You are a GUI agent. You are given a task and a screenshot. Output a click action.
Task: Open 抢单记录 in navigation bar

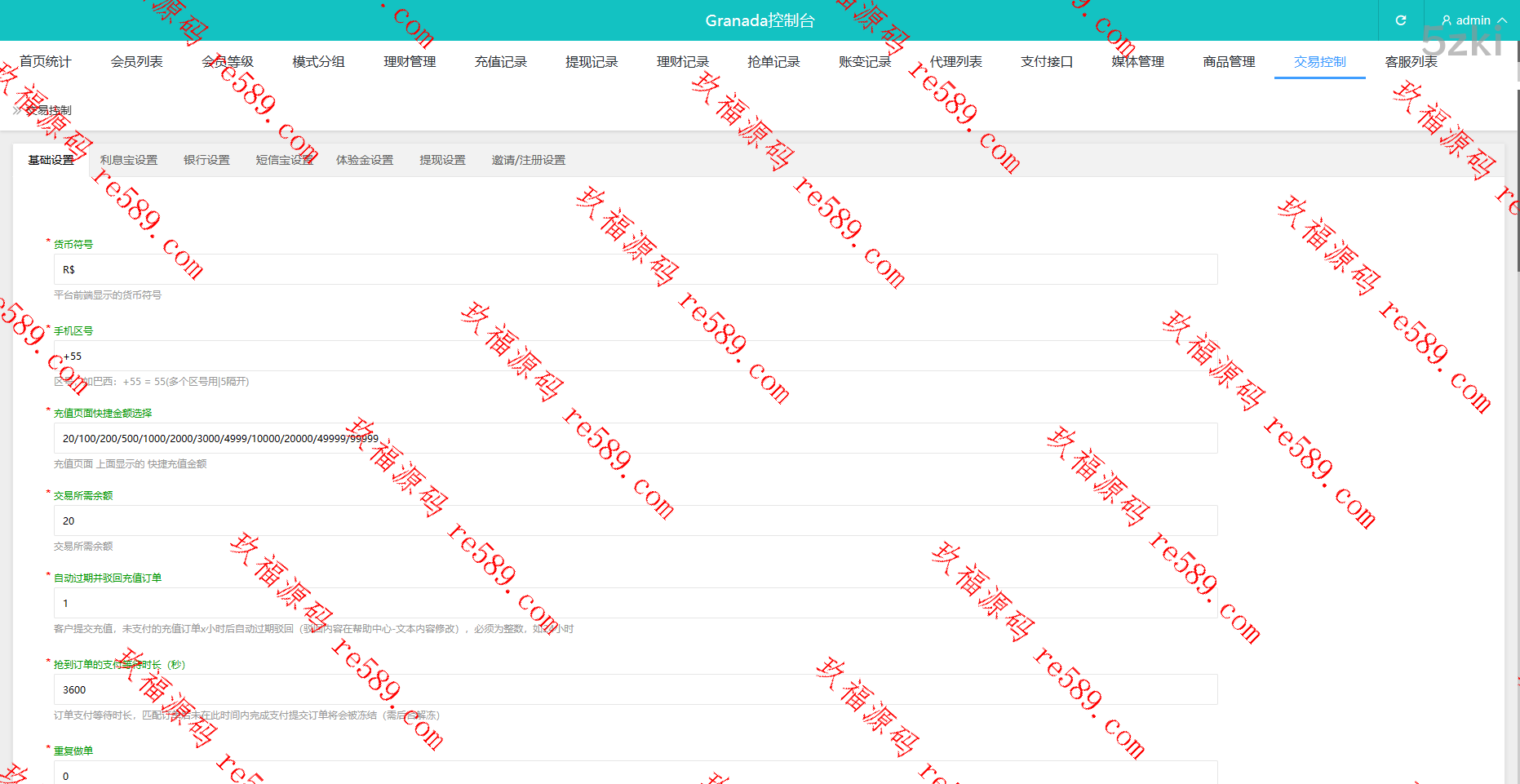(773, 62)
